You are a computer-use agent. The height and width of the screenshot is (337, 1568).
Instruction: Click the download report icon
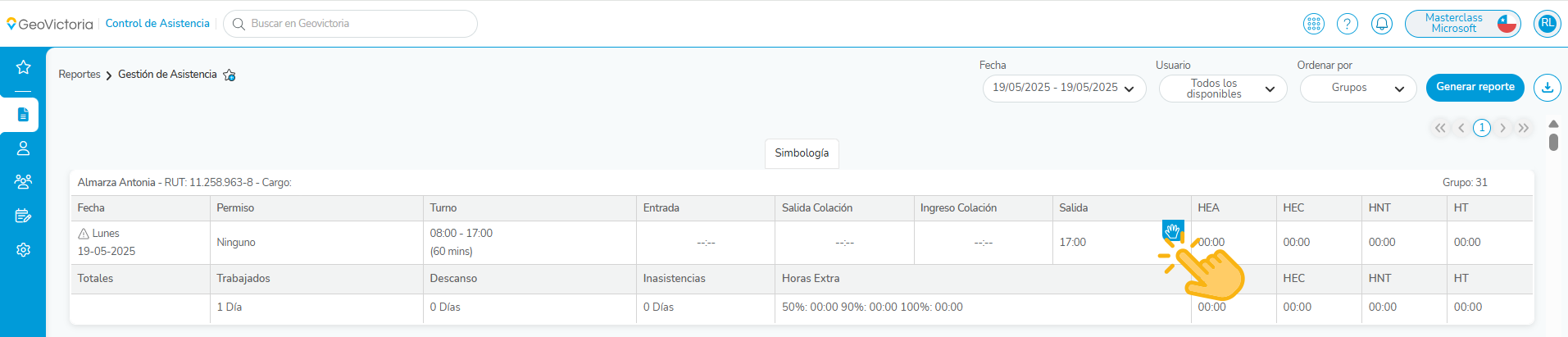tap(1547, 87)
